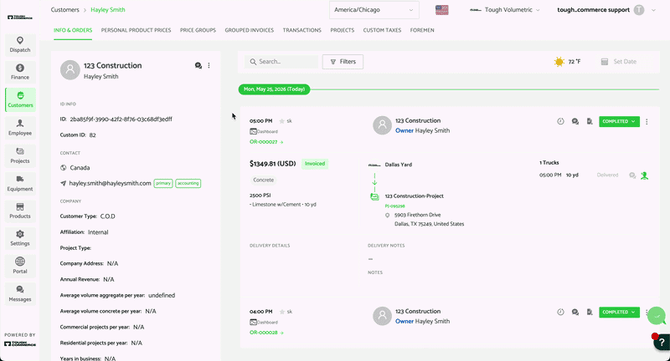Click the customer avatar on 123 Construction card
The width and height of the screenshot is (670, 361).
coord(70,70)
